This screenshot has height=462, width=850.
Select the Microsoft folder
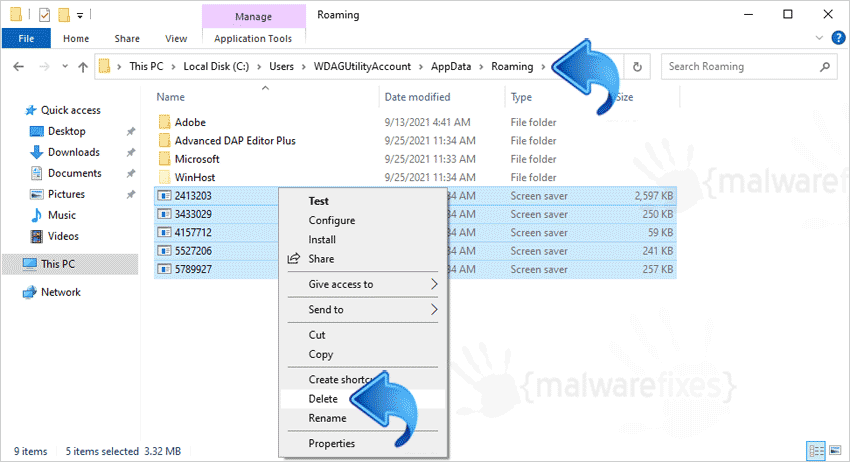(197, 159)
